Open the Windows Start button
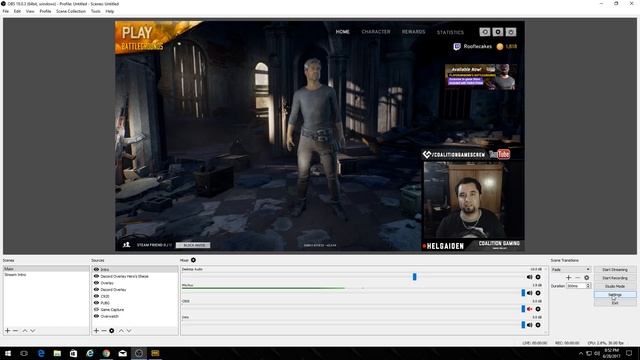The width and height of the screenshot is (640, 360). (8, 353)
